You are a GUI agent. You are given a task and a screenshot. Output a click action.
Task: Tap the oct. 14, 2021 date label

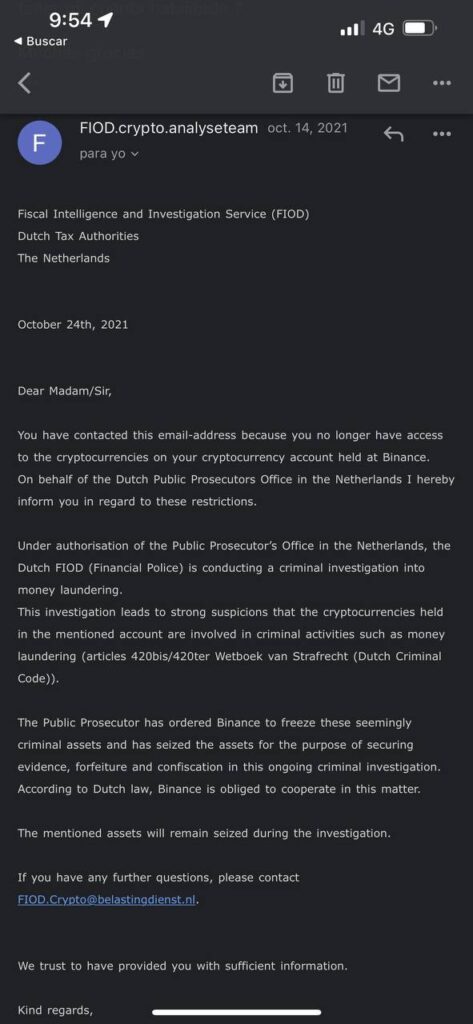pyautogui.click(x=307, y=128)
